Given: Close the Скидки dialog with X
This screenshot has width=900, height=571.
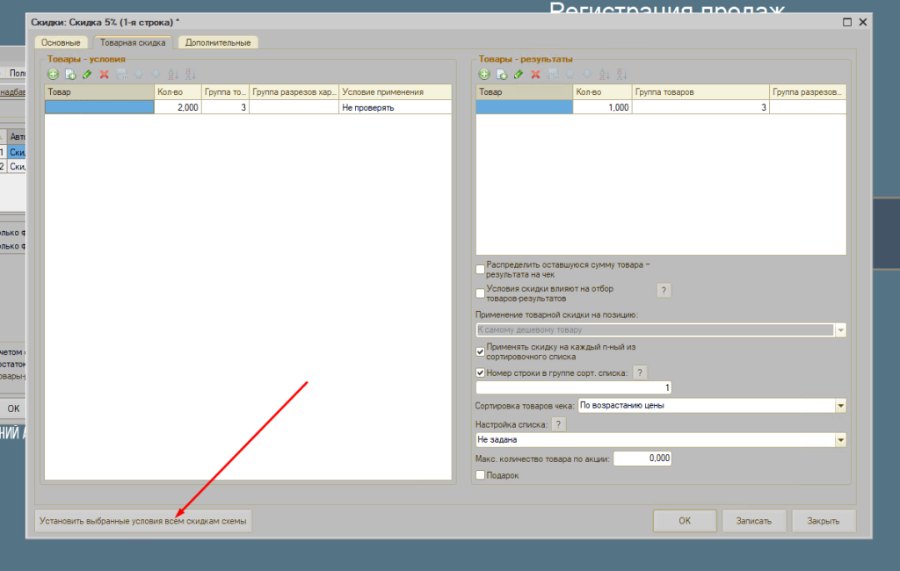Looking at the screenshot, I should tap(863, 22).
